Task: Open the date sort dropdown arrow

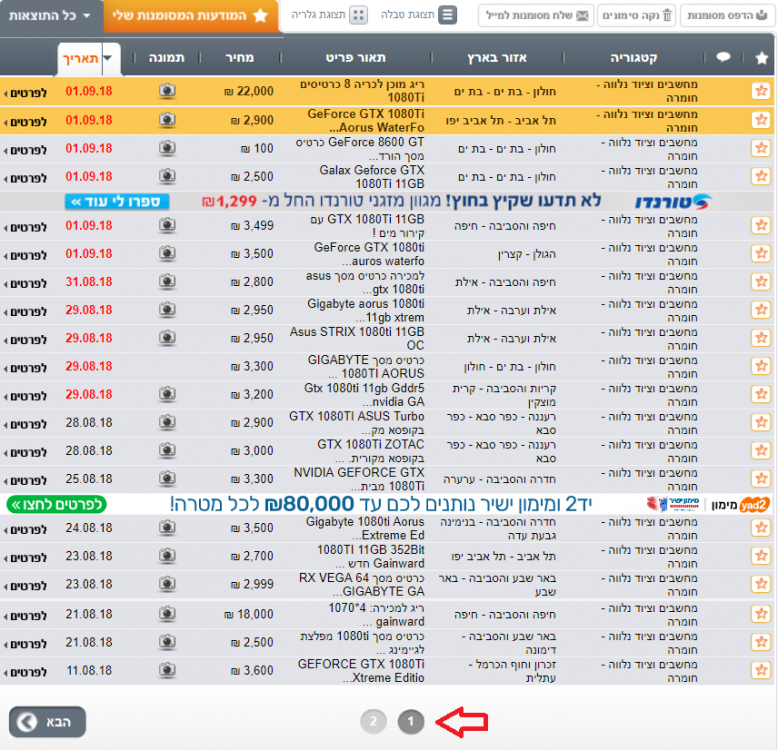Action: [x=110, y=59]
